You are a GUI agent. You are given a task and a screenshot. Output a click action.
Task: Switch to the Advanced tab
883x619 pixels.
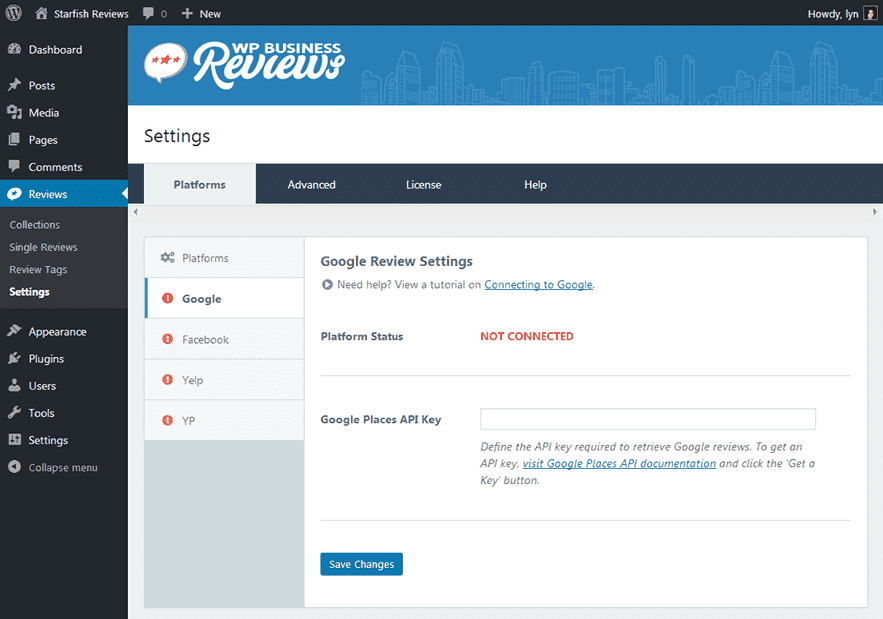311,185
